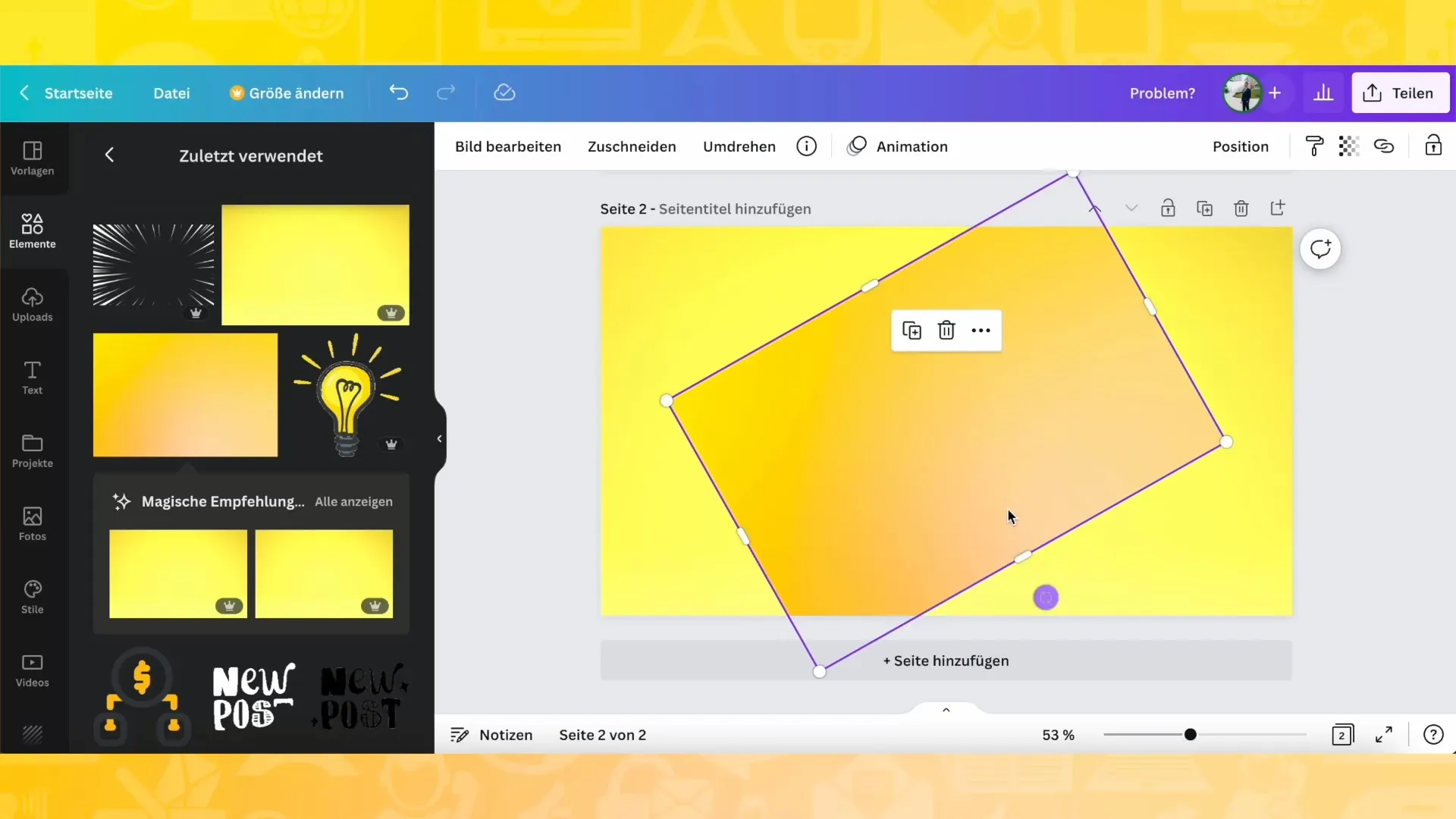This screenshot has height=819, width=1456.
Task: Click the delete element icon
Action: click(946, 330)
